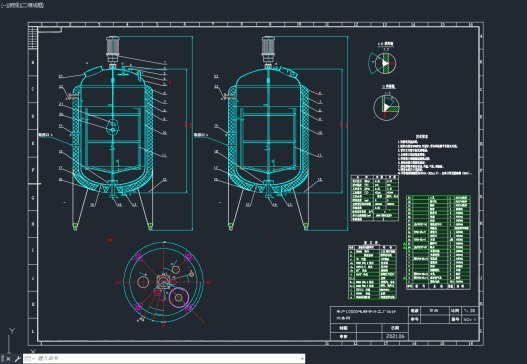Viewport: 527px width, 364px height.
Task: Select the red 90° label on plan view
Action: 208,282
